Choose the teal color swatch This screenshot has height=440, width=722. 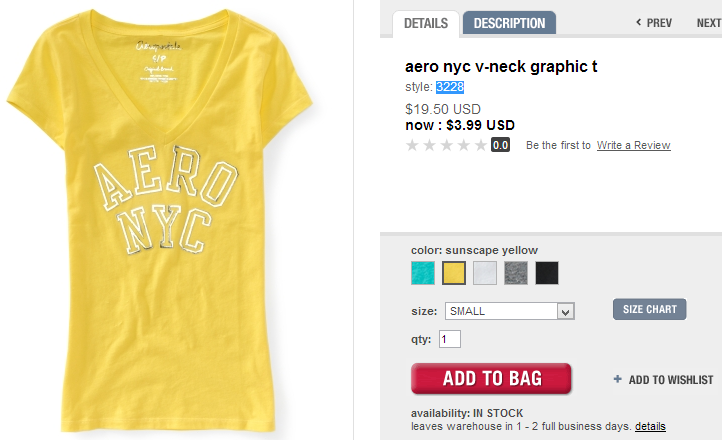click(x=423, y=273)
